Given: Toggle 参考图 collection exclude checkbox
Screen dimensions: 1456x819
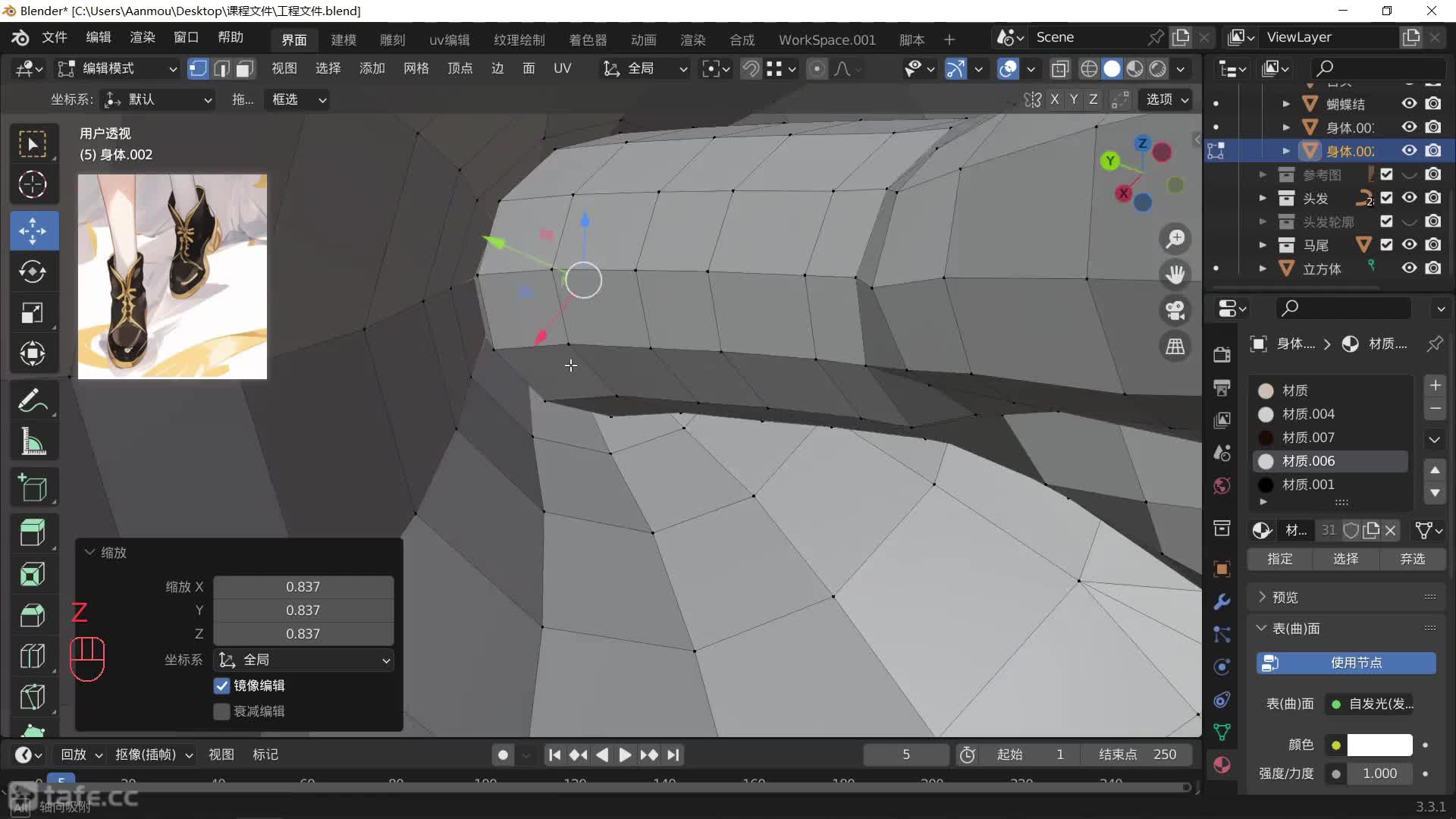Looking at the screenshot, I should click(1386, 174).
